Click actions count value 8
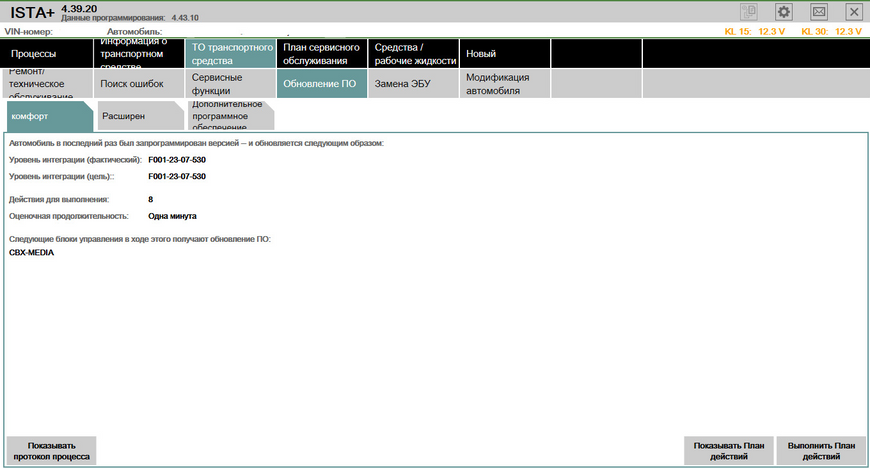Image resolution: width=870 pixels, height=469 pixels. 150,199
